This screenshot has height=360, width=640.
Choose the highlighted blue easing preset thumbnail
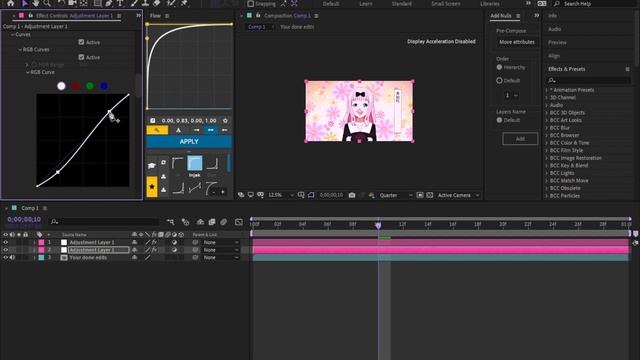pos(194,163)
